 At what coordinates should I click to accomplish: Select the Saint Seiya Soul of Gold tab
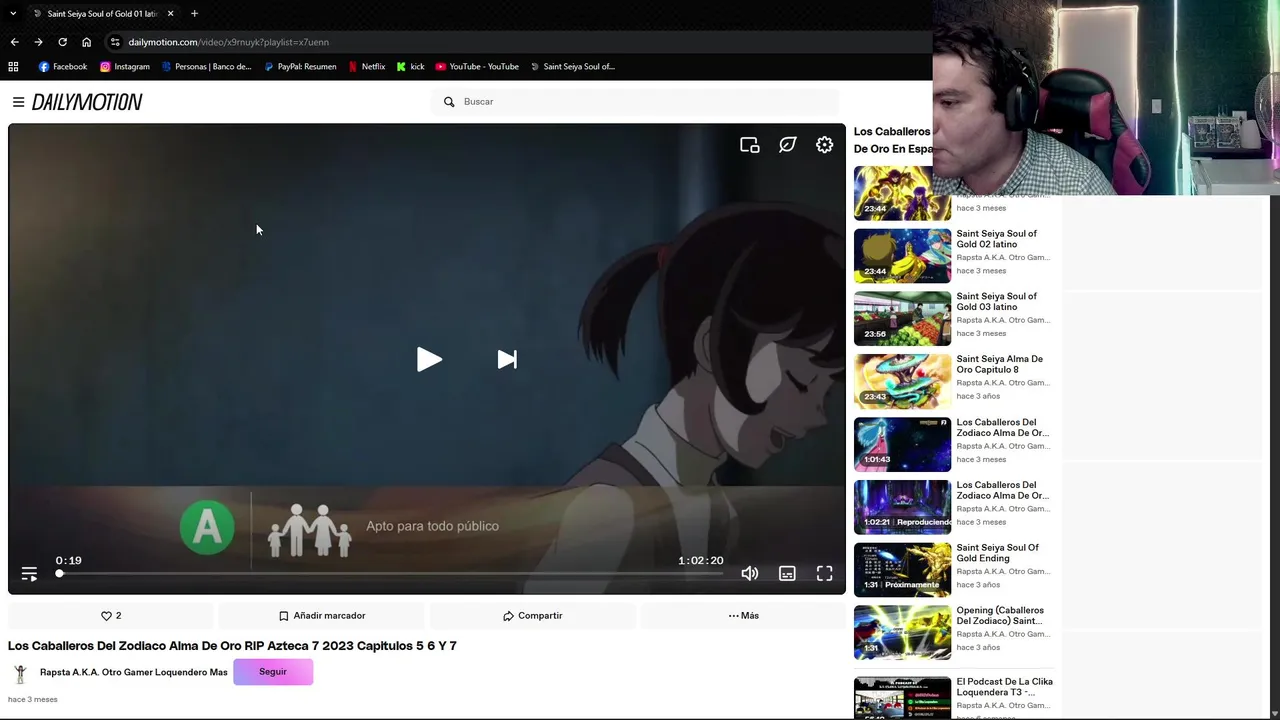coord(100,14)
